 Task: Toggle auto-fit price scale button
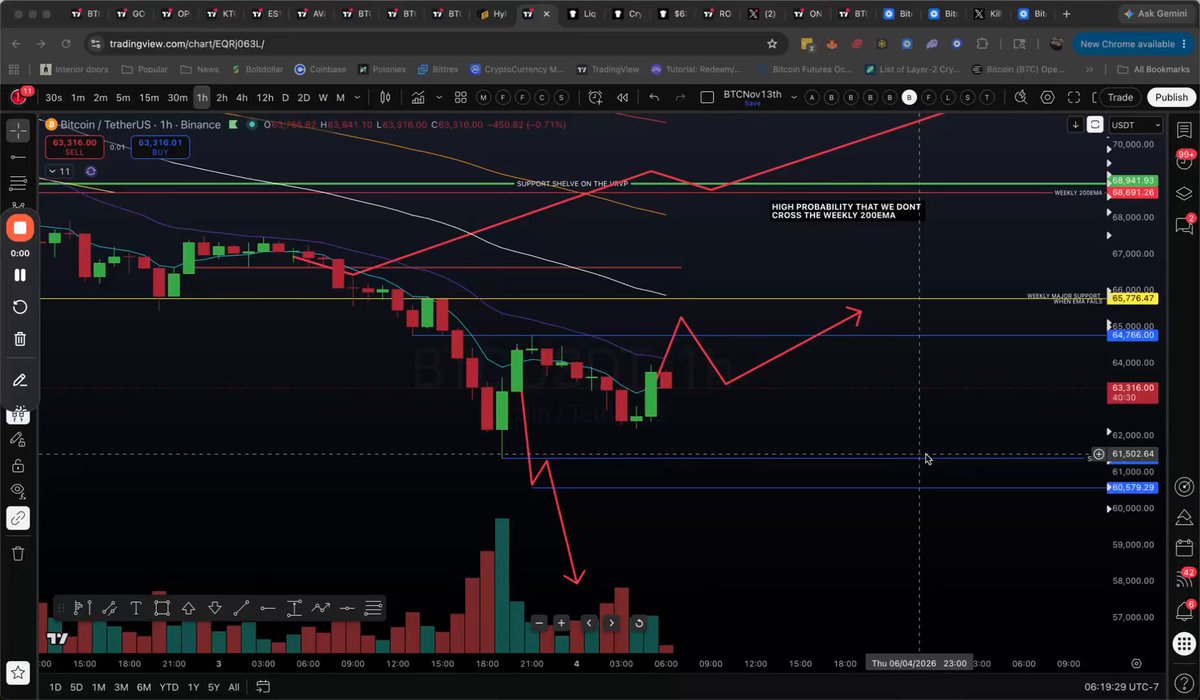coord(1095,125)
